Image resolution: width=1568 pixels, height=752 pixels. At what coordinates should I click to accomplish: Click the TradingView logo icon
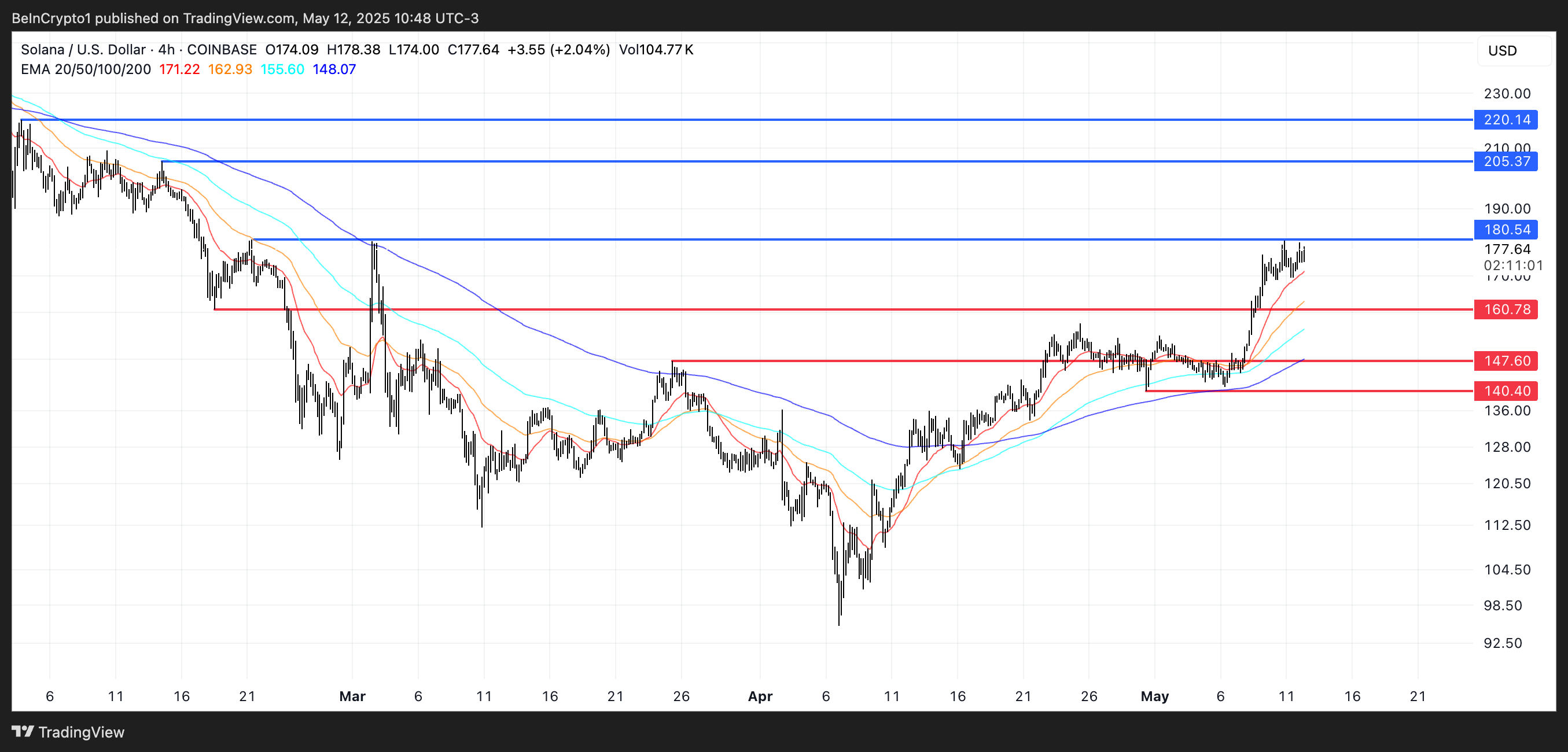pyautogui.click(x=23, y=731)
